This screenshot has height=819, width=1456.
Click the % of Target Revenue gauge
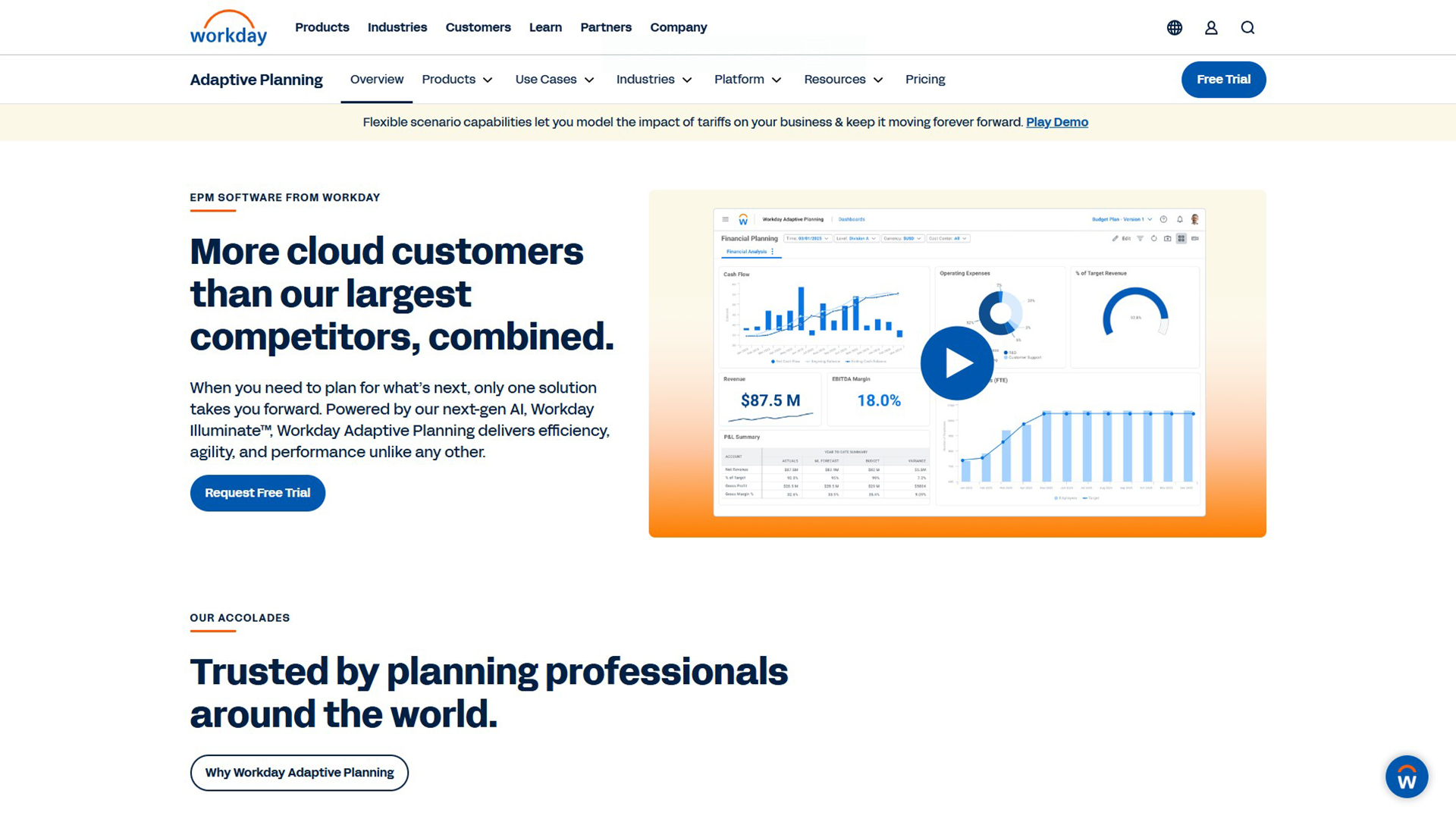click(x=1135, y=312)
